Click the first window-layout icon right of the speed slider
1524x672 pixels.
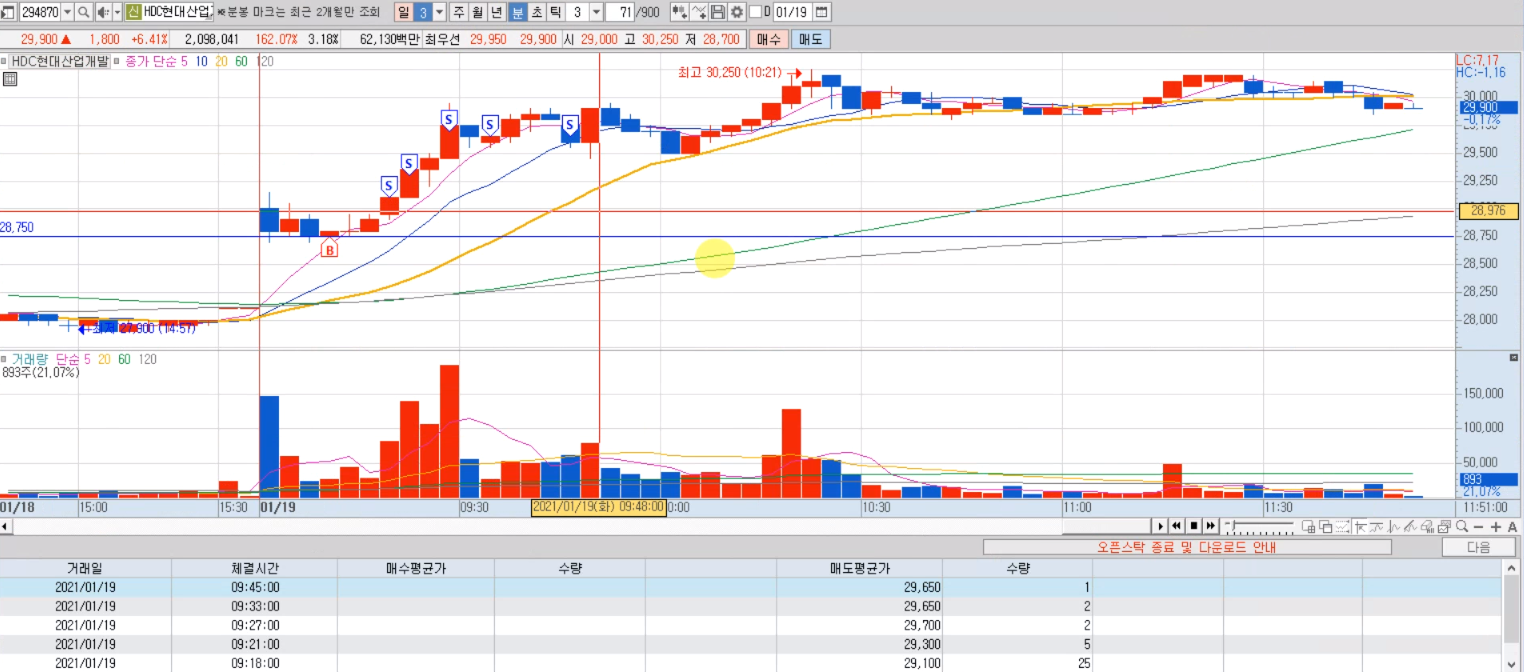coord(1308,526)
